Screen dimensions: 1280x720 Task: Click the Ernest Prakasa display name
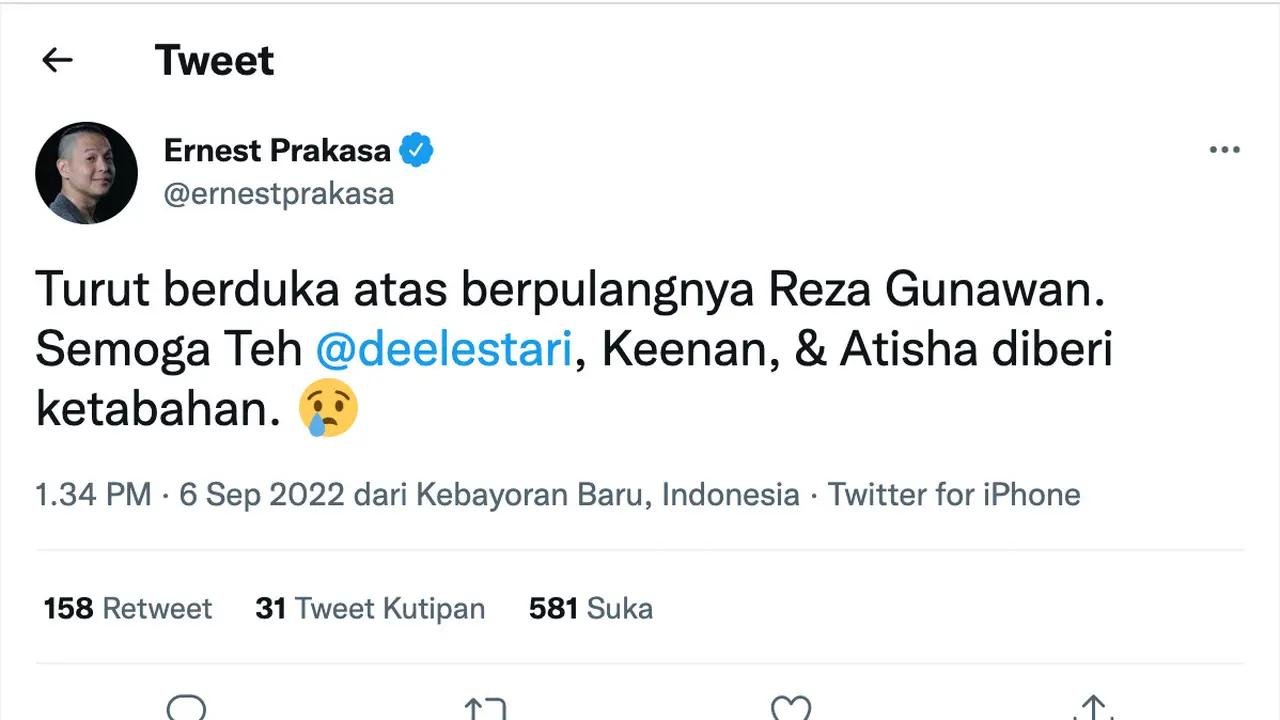click(277, 149)
